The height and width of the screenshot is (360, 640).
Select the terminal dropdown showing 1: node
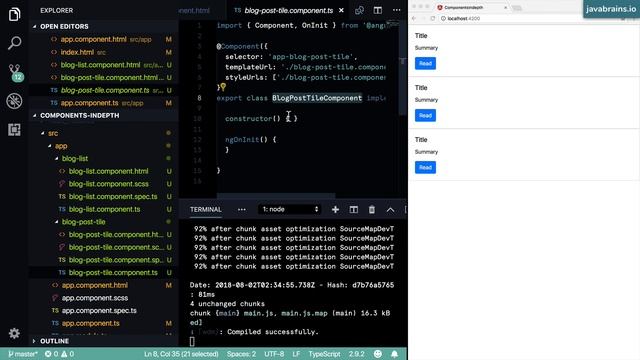coord(289,209)
